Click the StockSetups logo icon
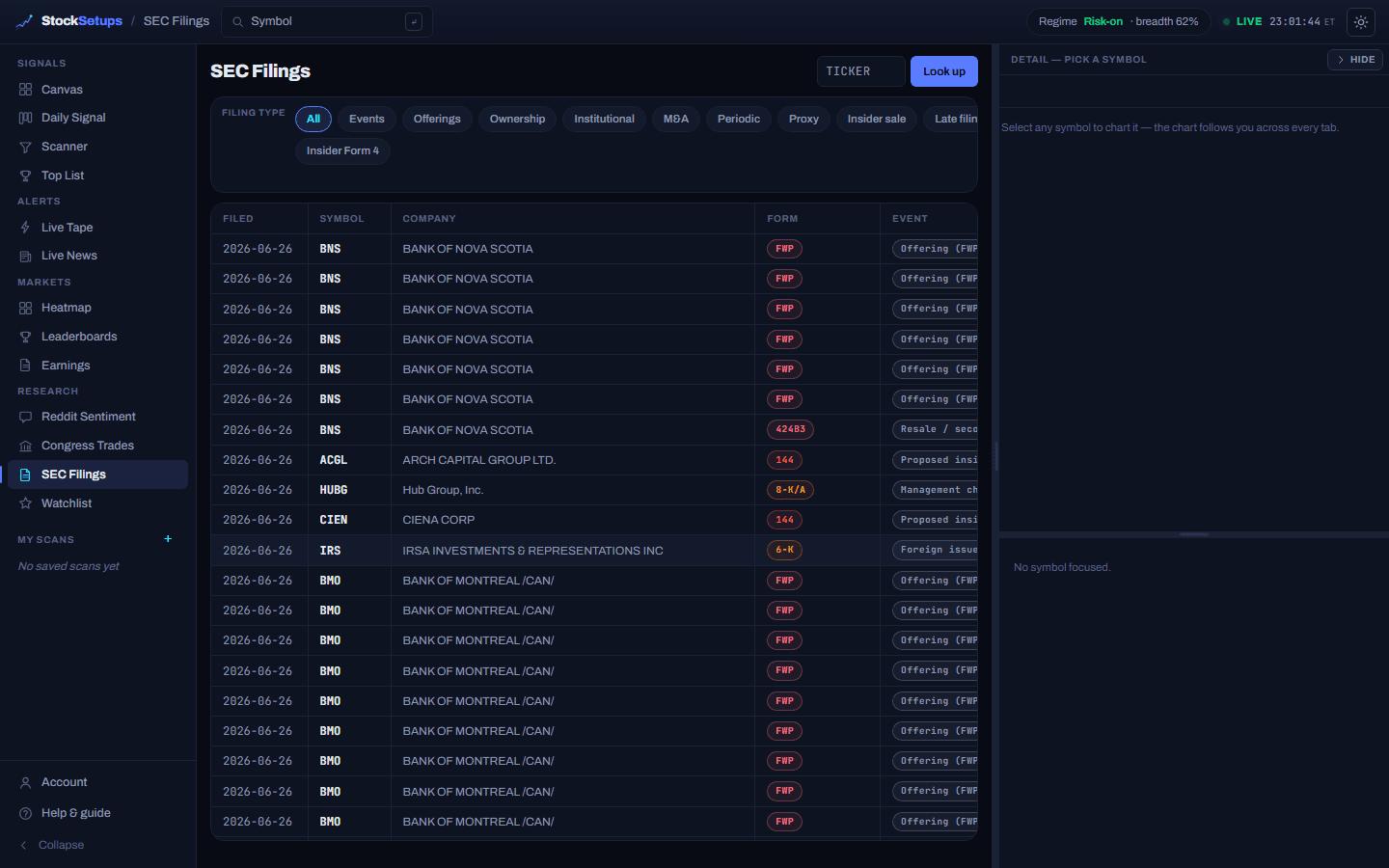 tap(24, 21)
